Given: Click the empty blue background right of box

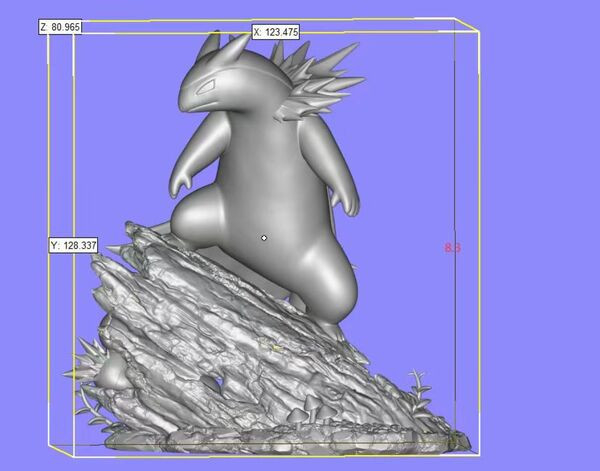Looking at the screenshot, I should [540, 250].
